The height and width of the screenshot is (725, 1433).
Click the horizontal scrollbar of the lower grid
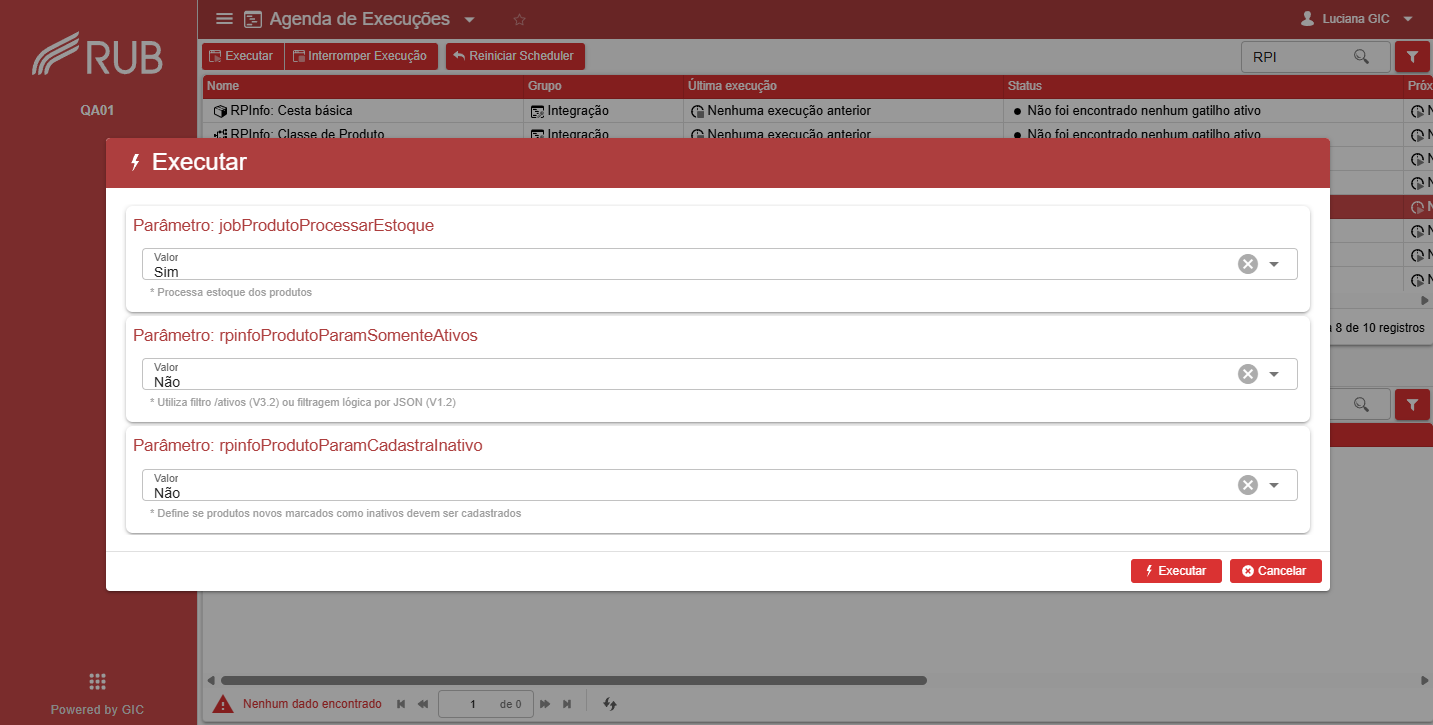click(573, 680)
